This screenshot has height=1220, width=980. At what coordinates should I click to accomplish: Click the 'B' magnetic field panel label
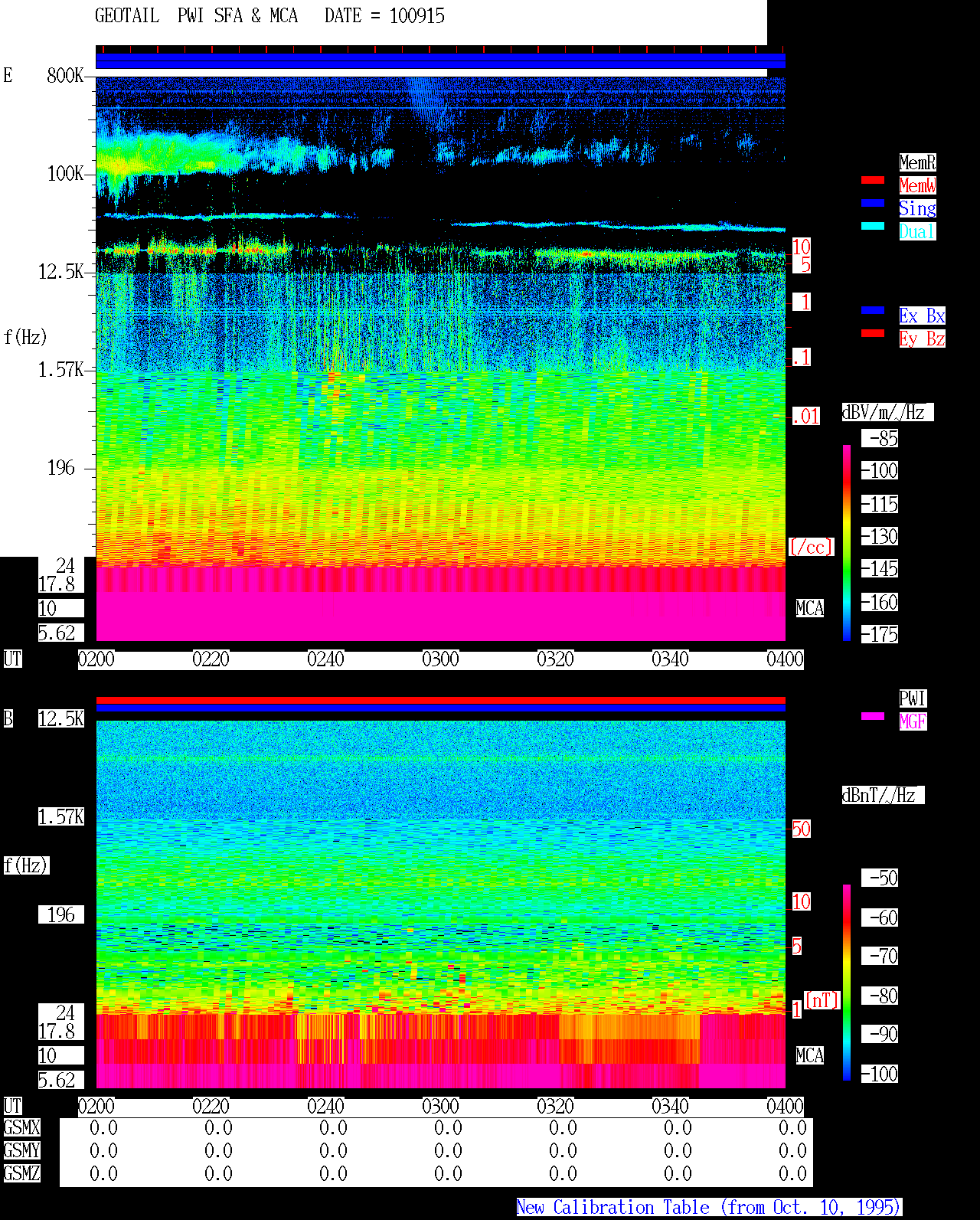click(8, 718)
